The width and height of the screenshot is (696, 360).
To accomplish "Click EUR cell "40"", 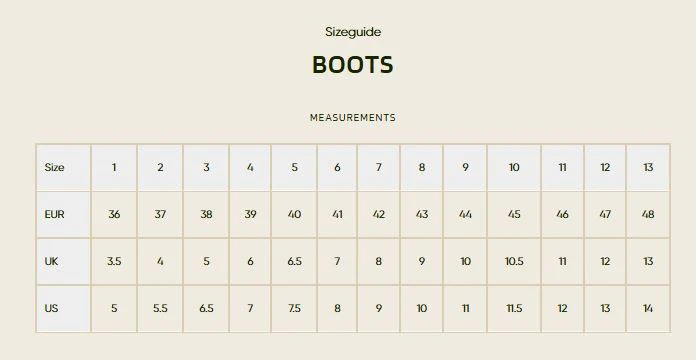I will pos(294,214).
